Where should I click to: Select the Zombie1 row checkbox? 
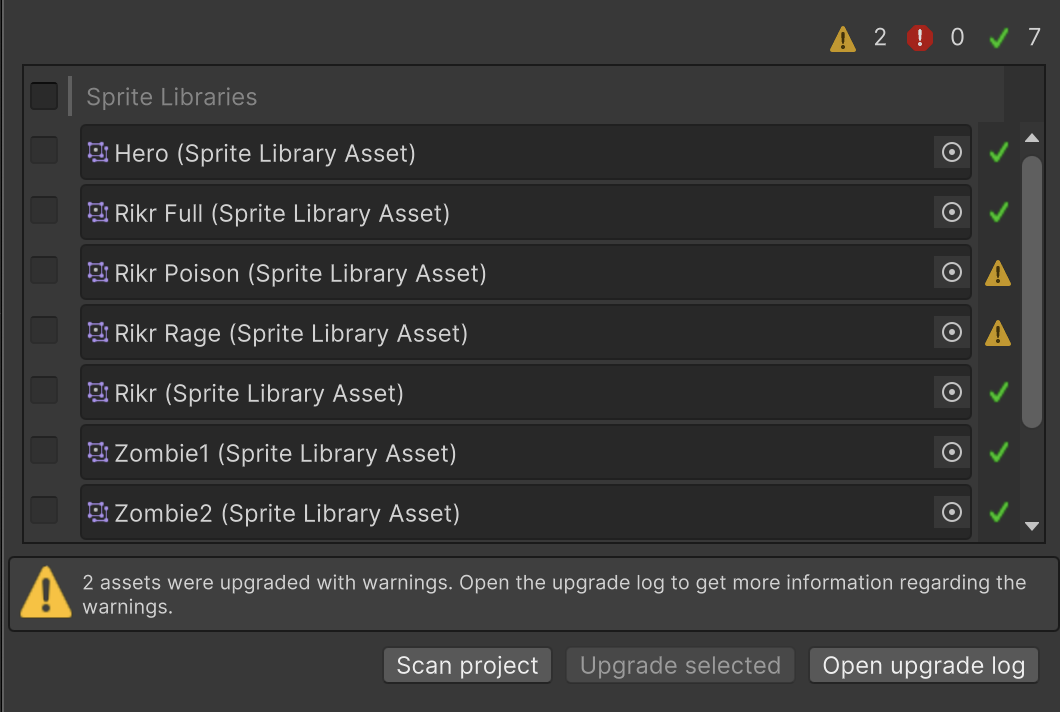44,450
